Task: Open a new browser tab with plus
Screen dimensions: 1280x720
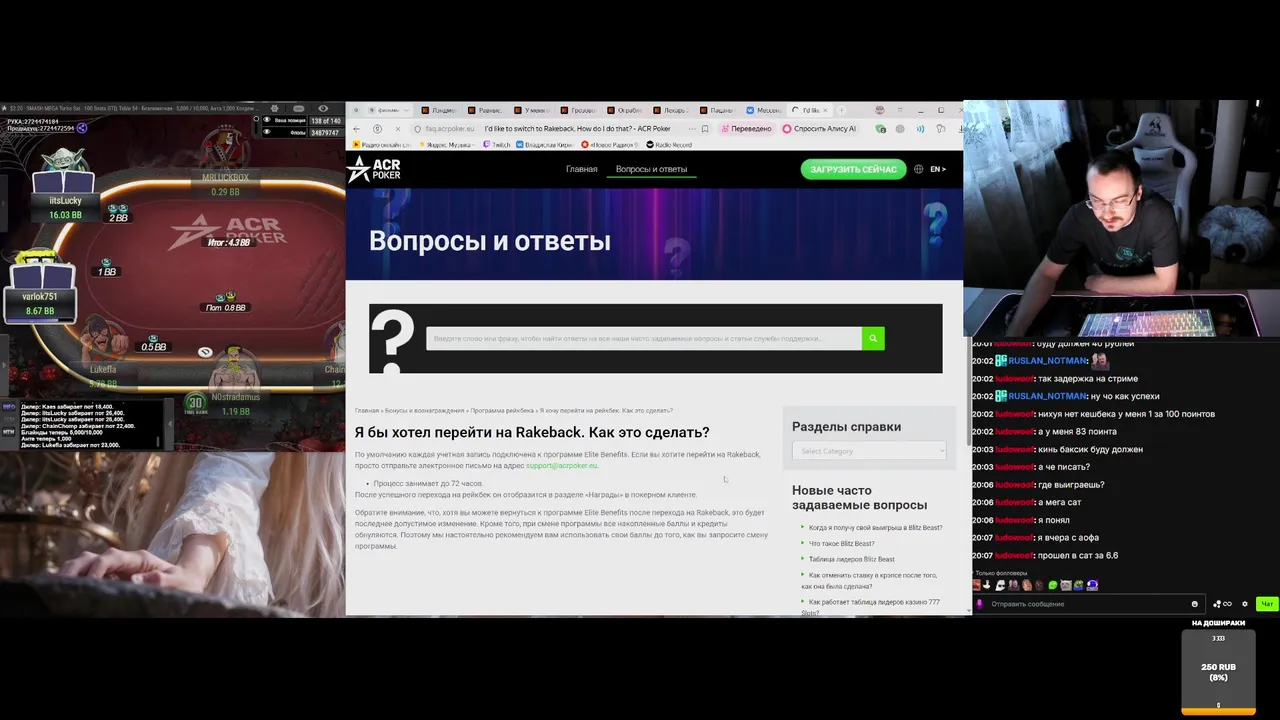Action: point(842,110)
